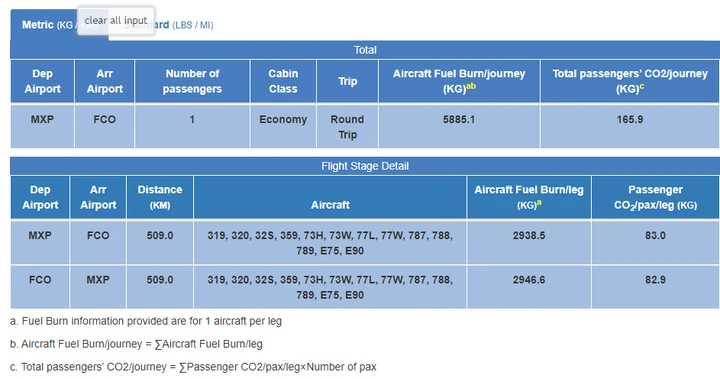Click the clear all input tooltip
Image resolution: width=720 pixels, height=379 pixels.
click(116, 20)
